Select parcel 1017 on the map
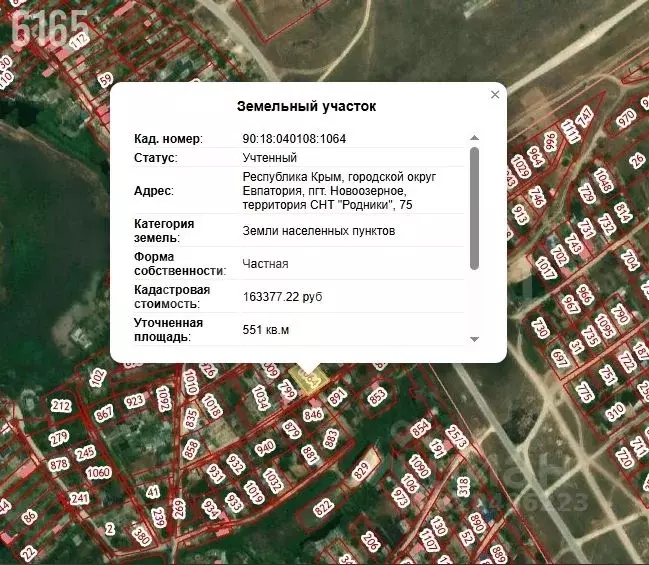The height and width of the screenshot is (565, 649). (545, 267)
